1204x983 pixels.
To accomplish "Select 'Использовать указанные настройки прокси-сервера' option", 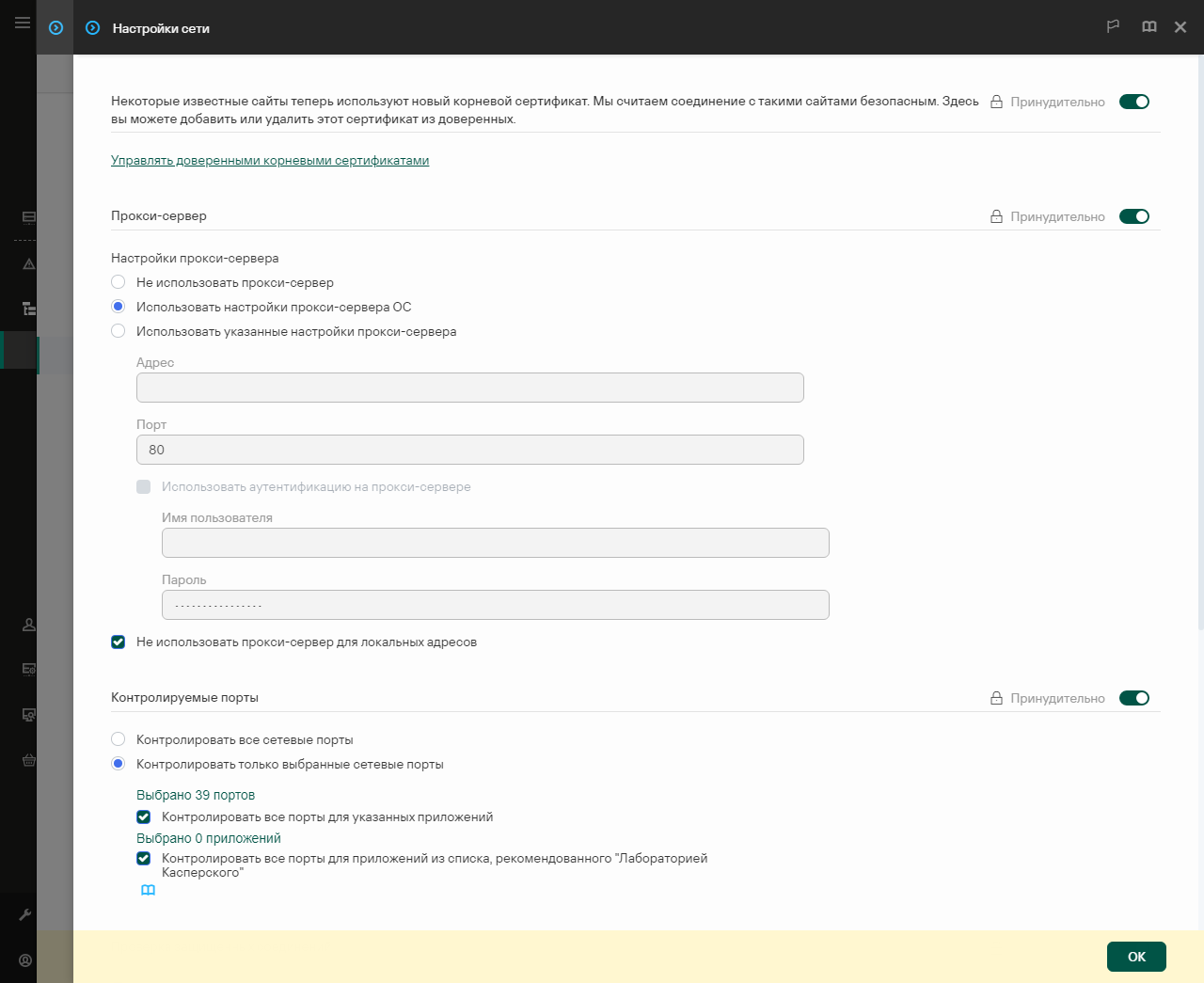I will click(119, 331).
